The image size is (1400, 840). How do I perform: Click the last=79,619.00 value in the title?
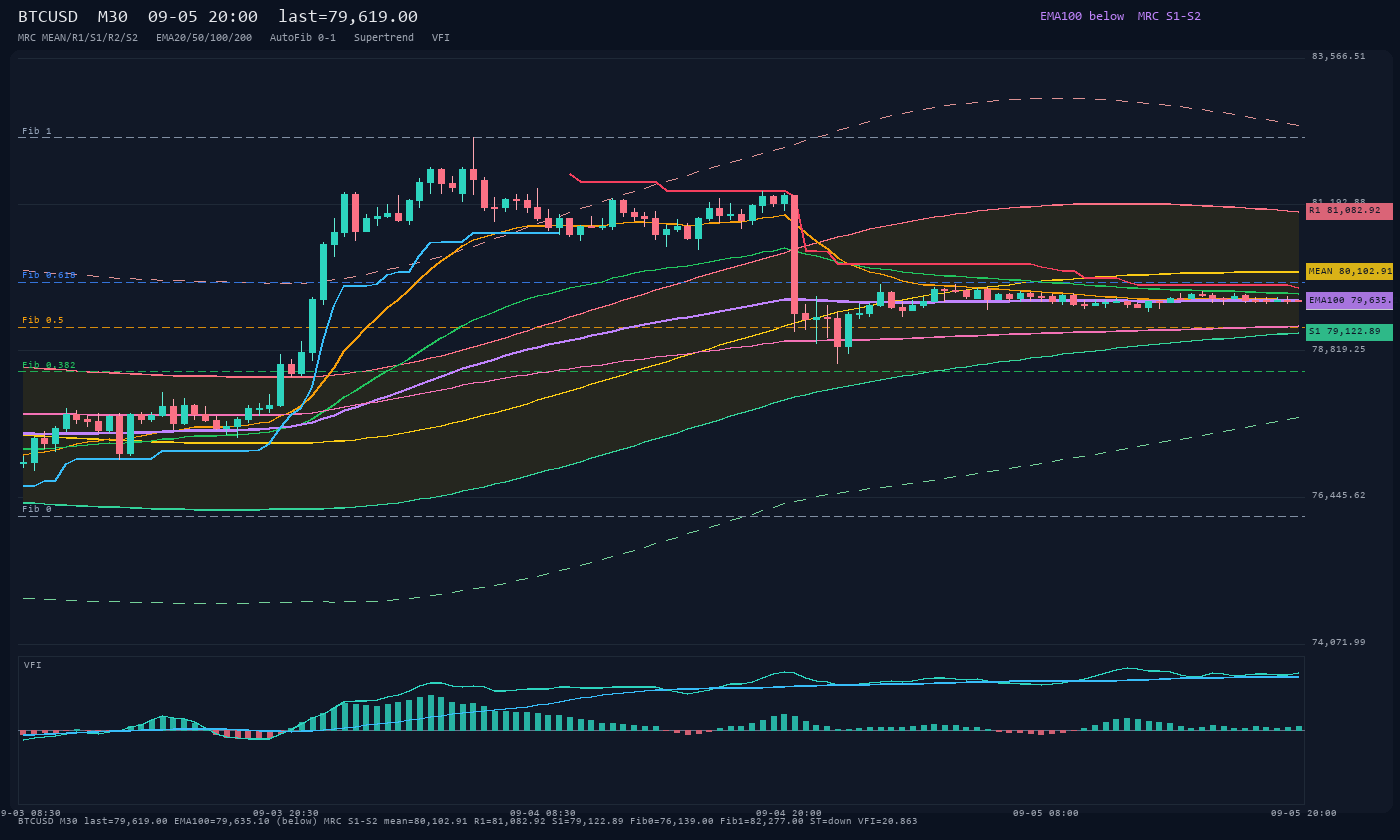(x=348, y=16)
